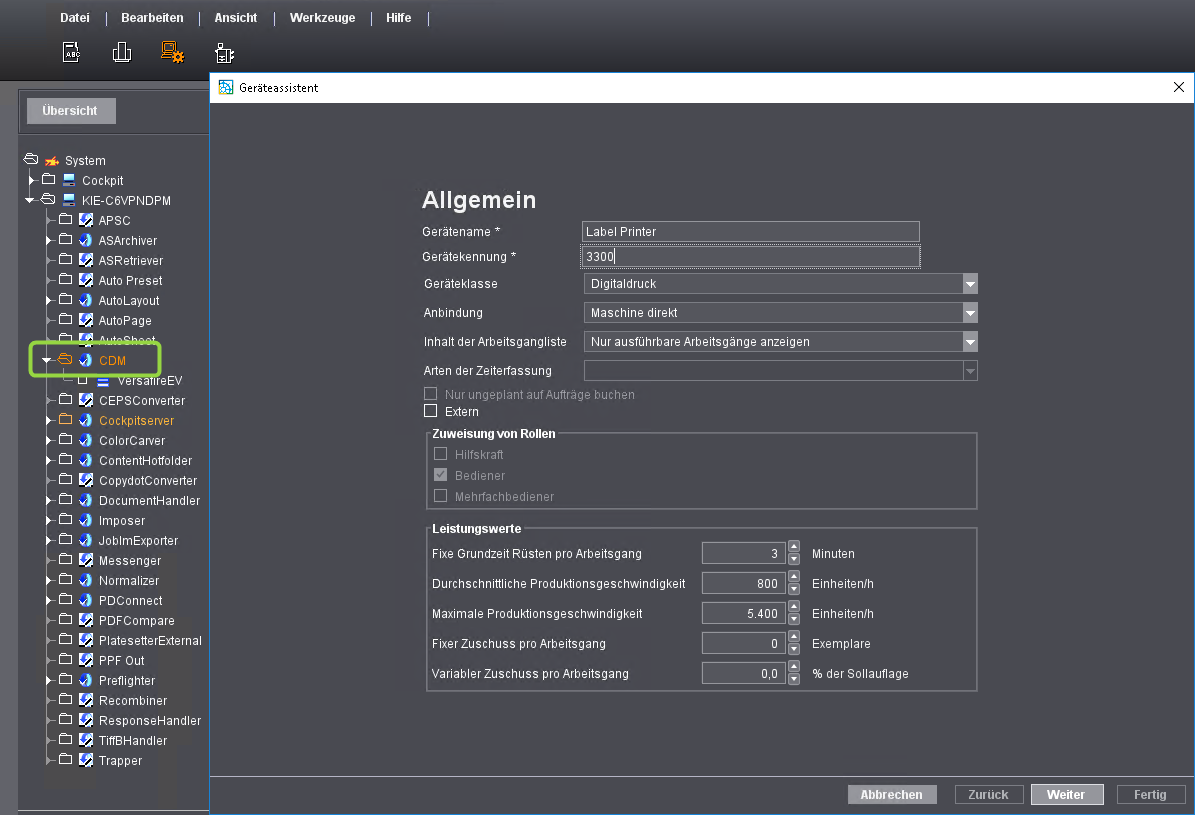Collapse the KIE-C6VPNDPM tree node
The image size is (1195, 815).
(30, 201)
